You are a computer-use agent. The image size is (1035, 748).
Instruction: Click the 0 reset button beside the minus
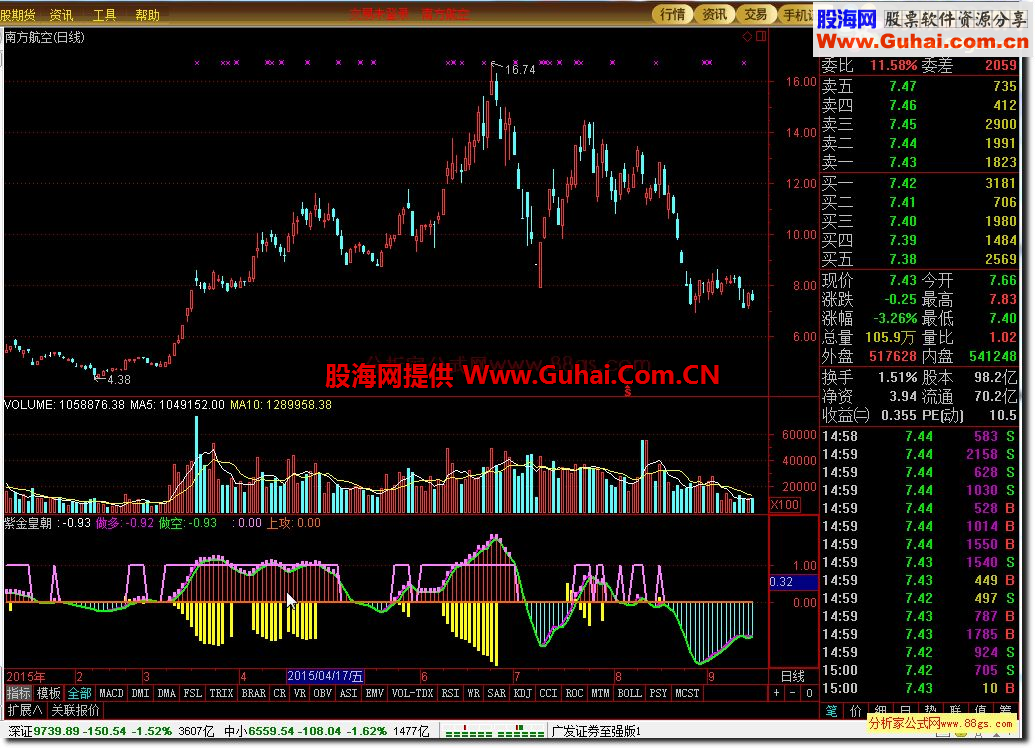[x=809, y=693]
